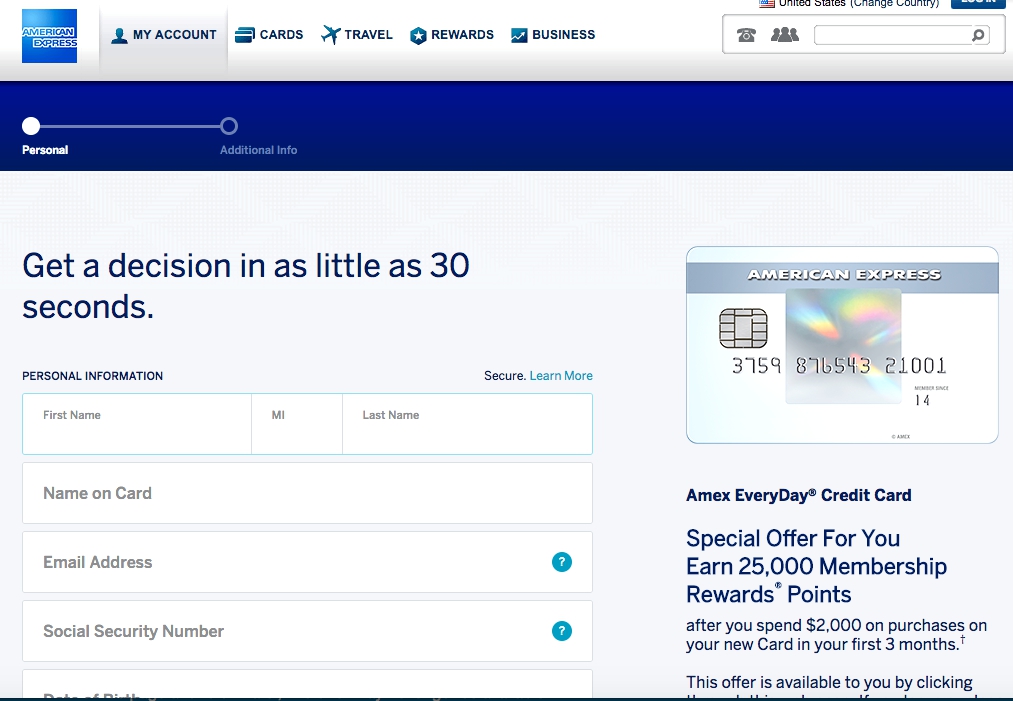Select the Additional Info step marker
The height and width of the screenshot is (701, 1013).
click(229, 126)
